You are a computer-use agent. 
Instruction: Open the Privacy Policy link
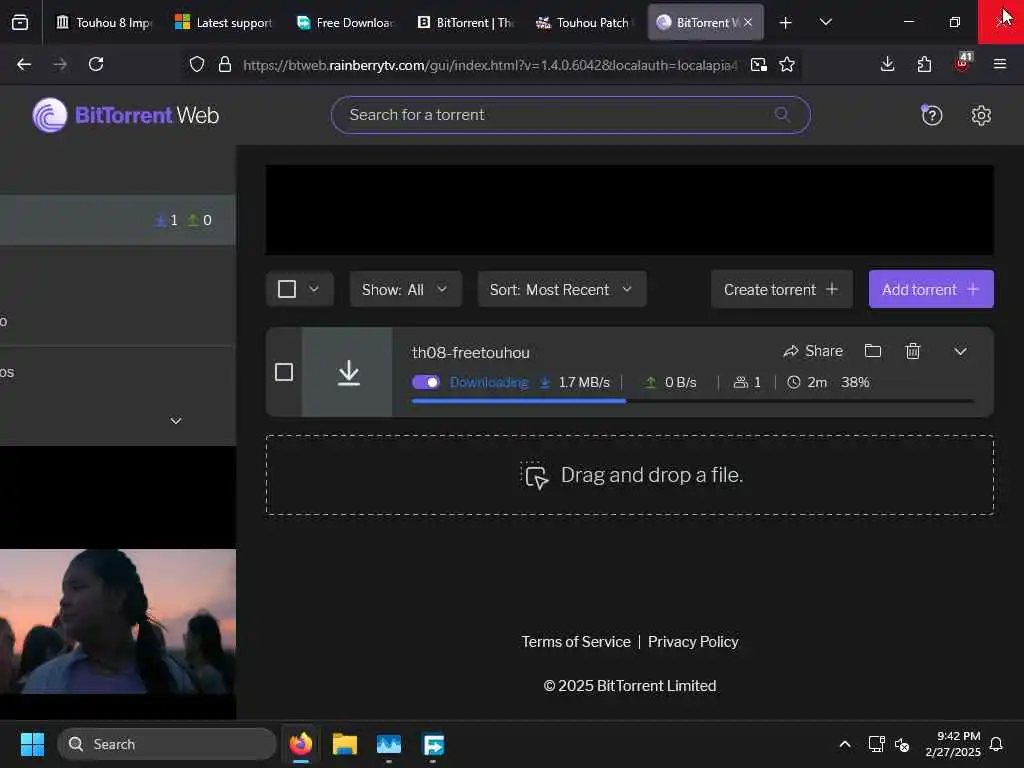pyautogui.click(x=693, y=642)
